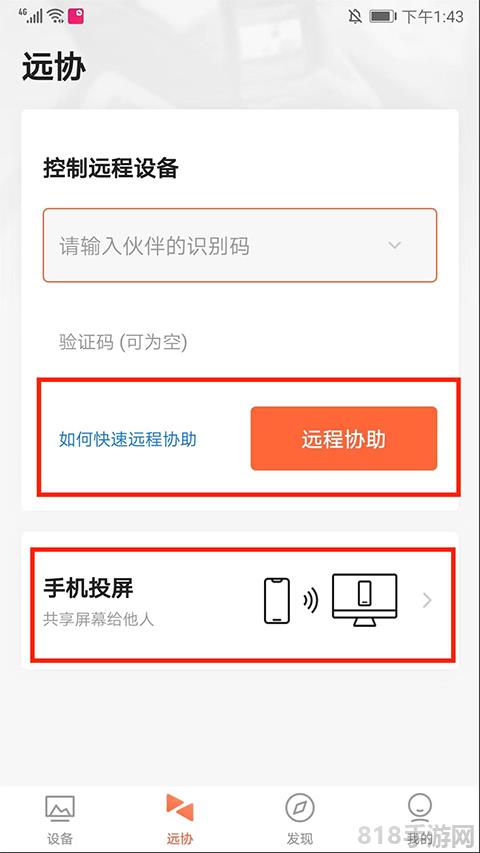This screenshot has height=853, width=480.
Task: Select the 远协 tab icon
Action: pos(180,807)
